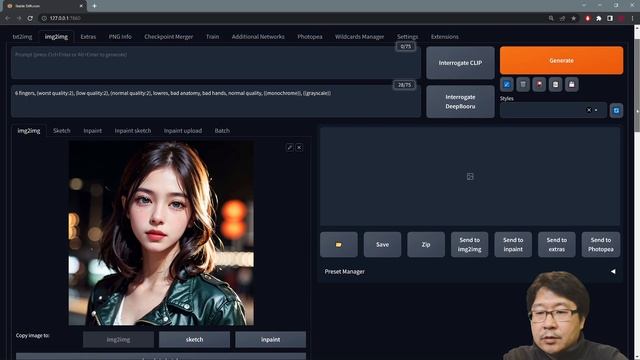Click the red extension icon in toolbar
Screen dimensions: 640x360
tap(587, 18)
